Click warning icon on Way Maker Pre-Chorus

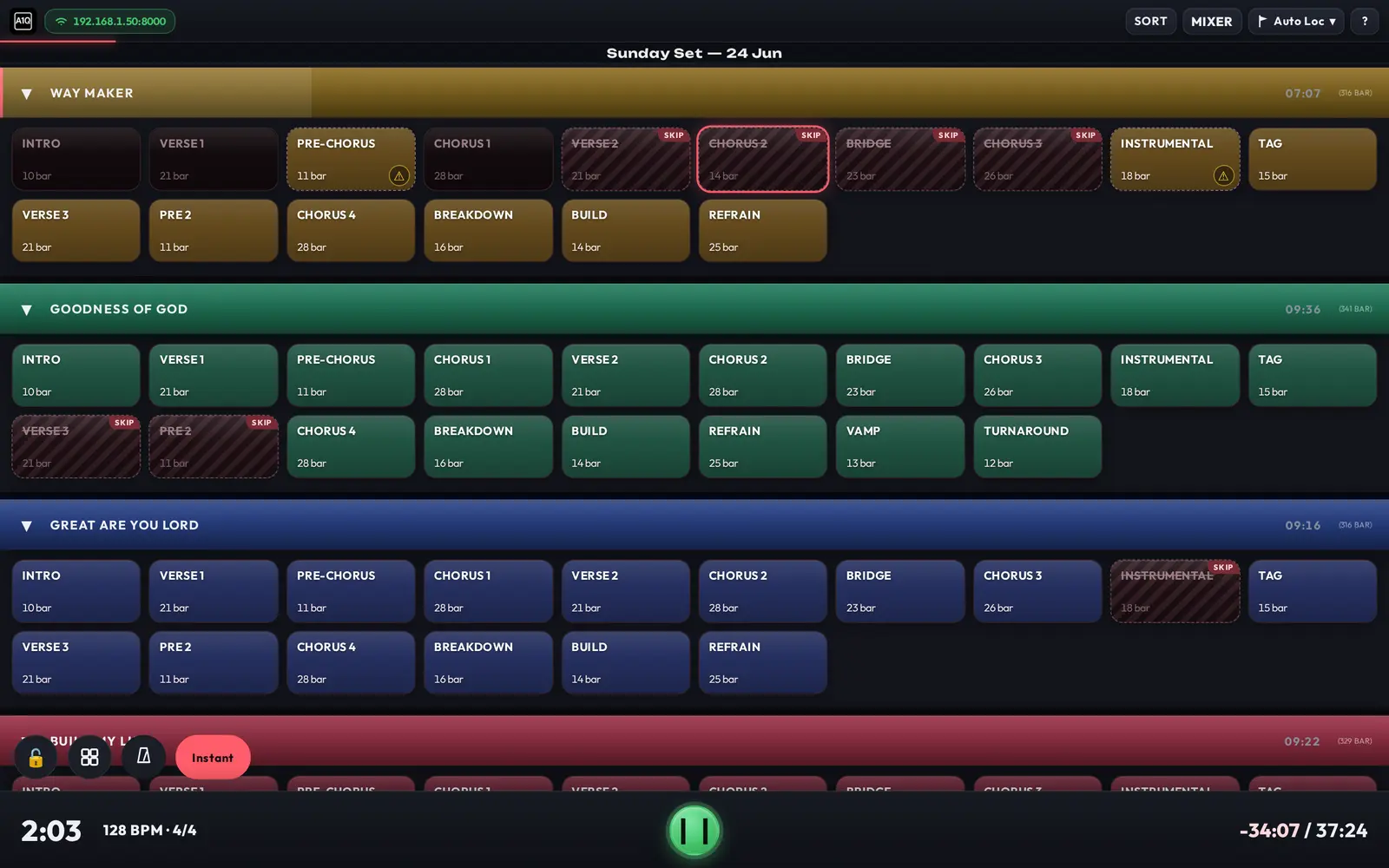(x=398, y=175)
